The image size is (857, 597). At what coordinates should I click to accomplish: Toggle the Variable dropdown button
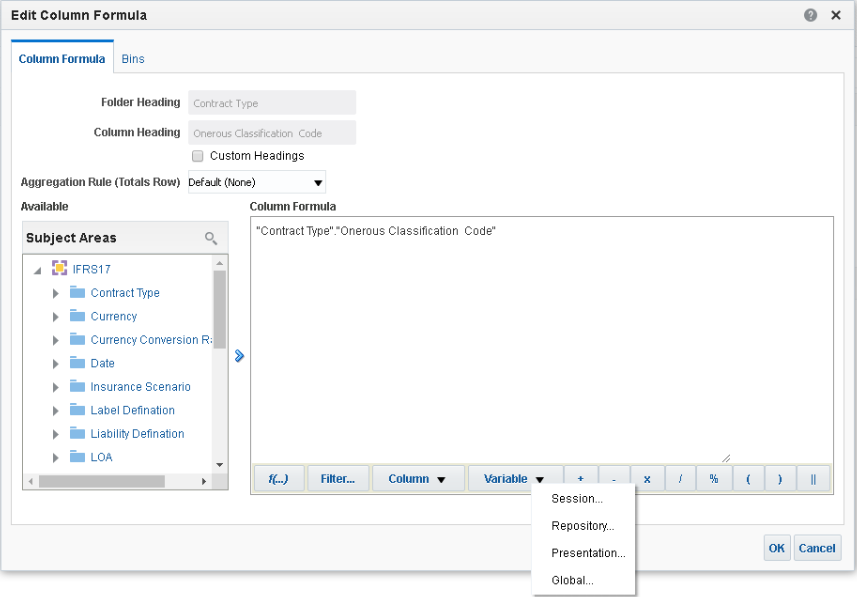pyautogui.click(x=514, y=479)
